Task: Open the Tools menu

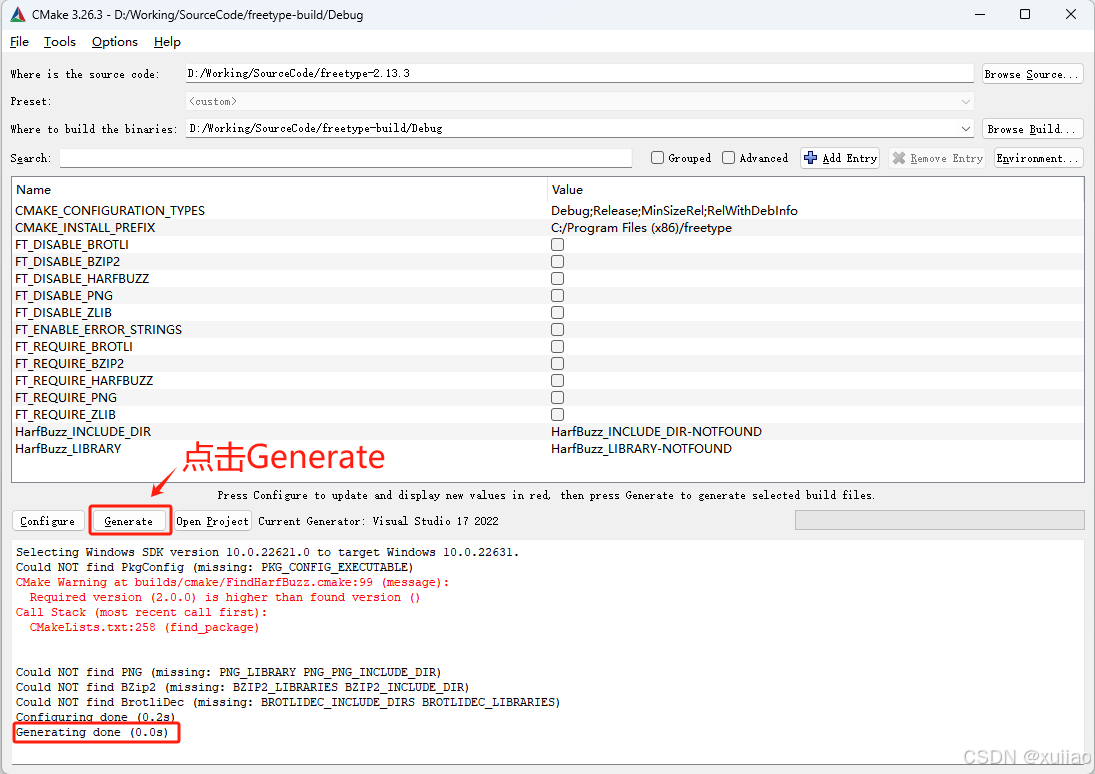Action: [x=59, y=42]
